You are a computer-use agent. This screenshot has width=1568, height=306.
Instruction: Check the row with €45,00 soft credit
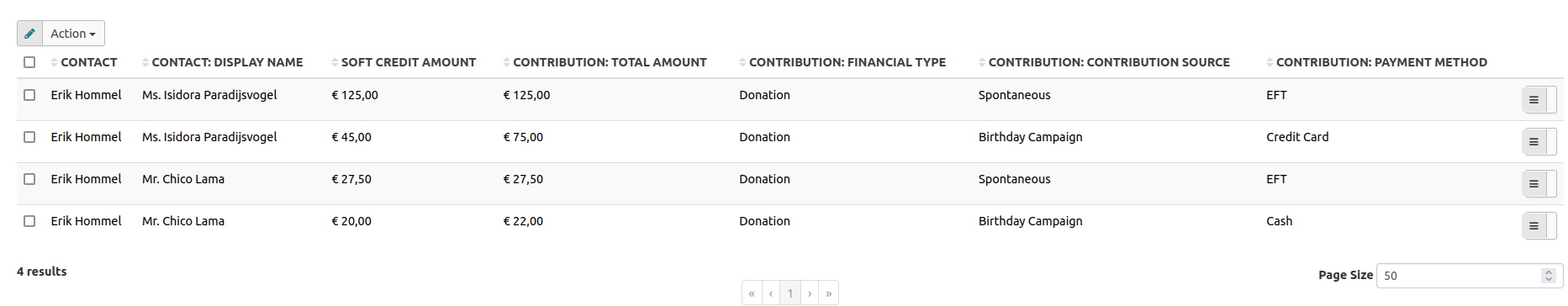click(x=29, y=137)
